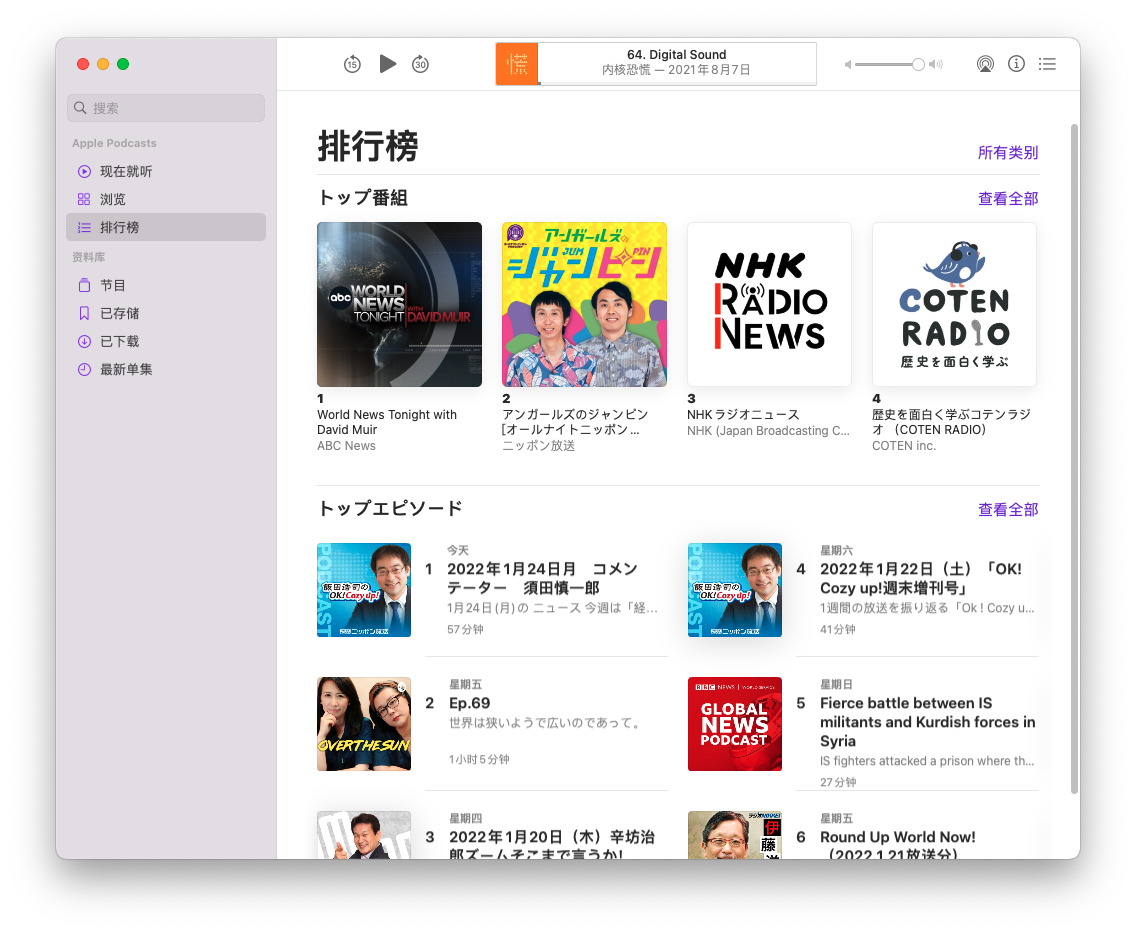
Task: Open COTEN RADIO artwork
Action: click(x=954, y=304)
